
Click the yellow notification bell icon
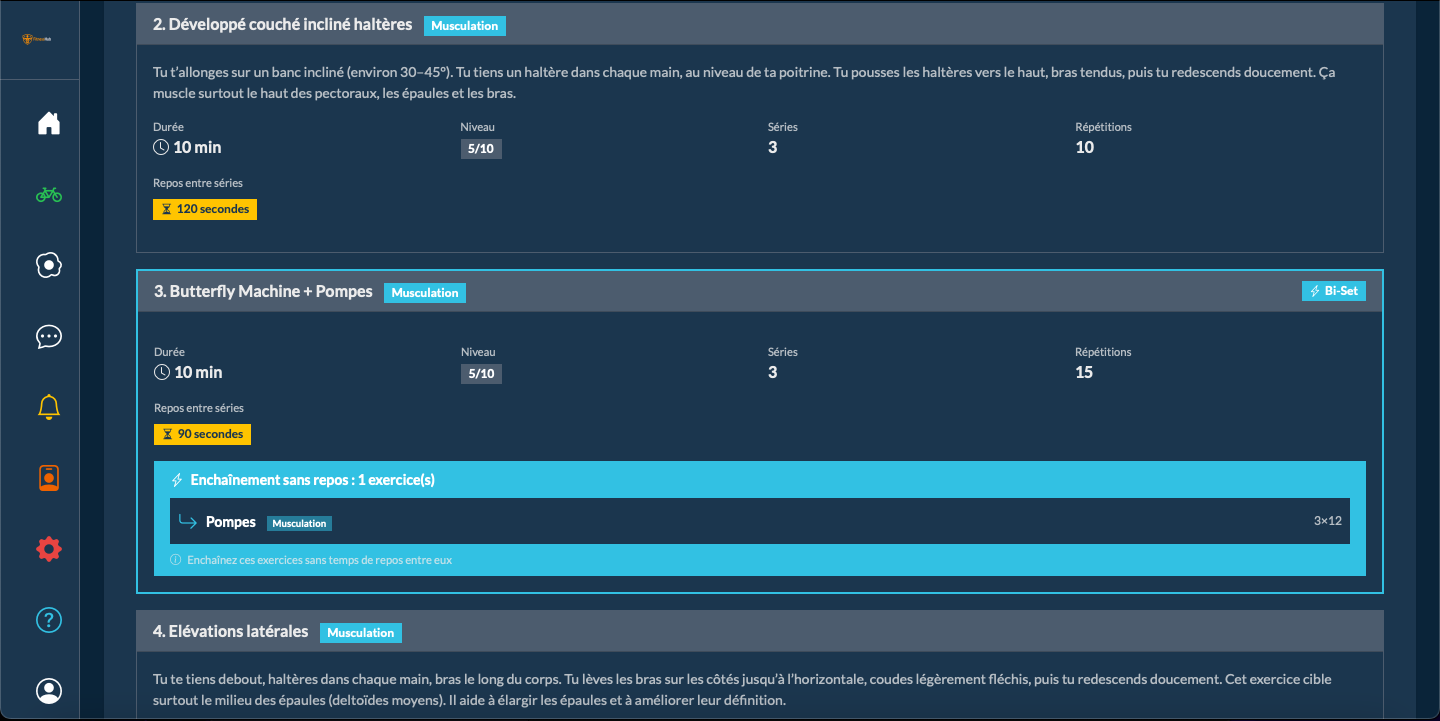point(49,407)
